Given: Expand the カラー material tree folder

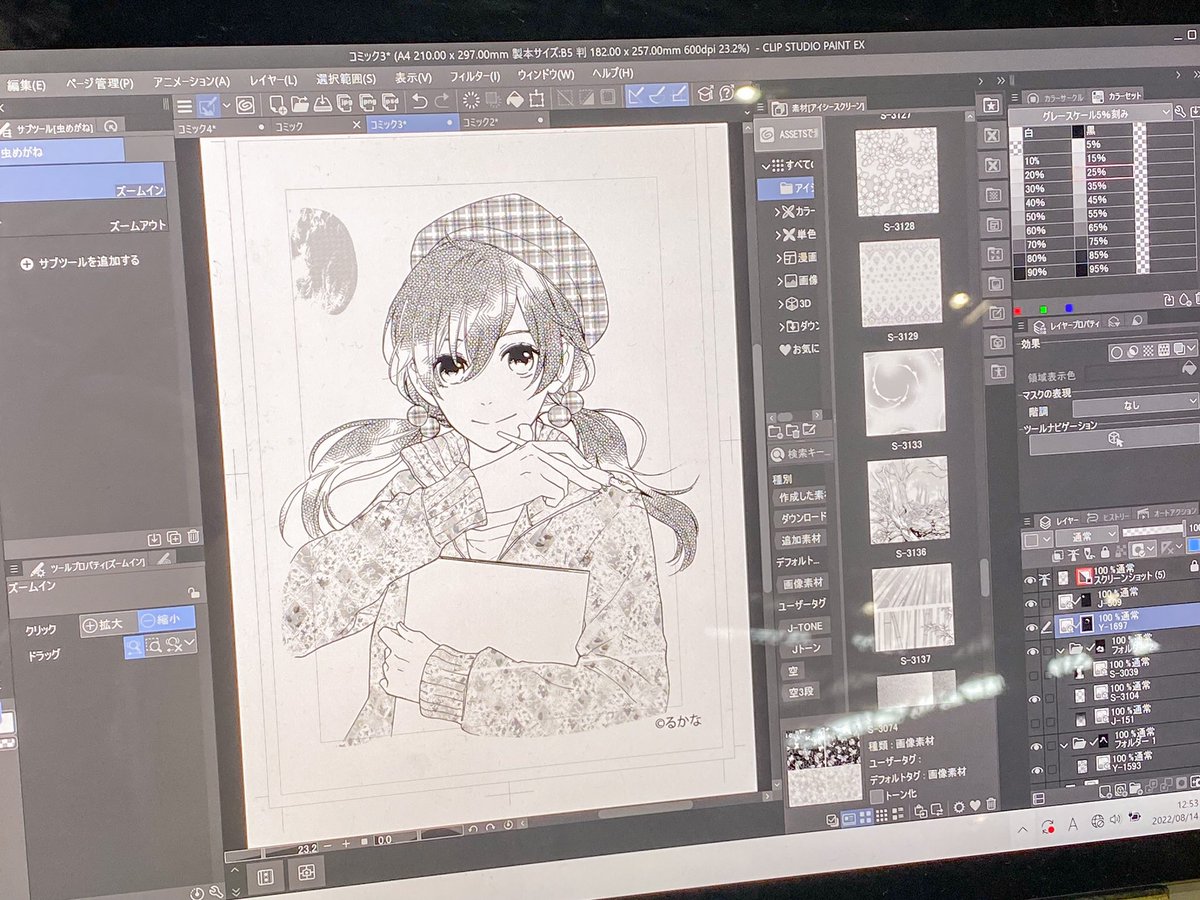Looking at the screenshot, I should tap(779, 213).
